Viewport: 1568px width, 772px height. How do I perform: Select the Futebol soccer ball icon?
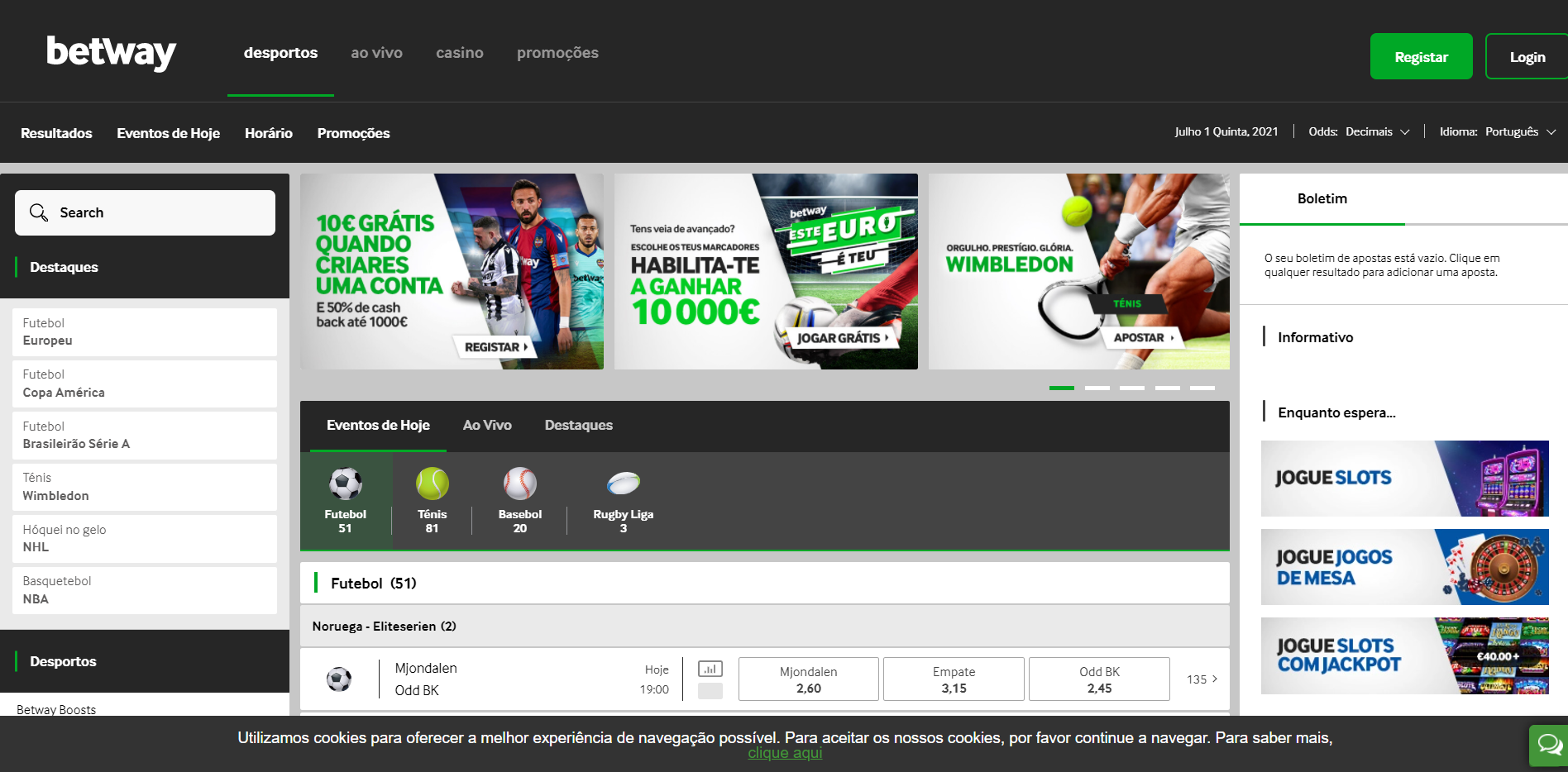(346, 484)
